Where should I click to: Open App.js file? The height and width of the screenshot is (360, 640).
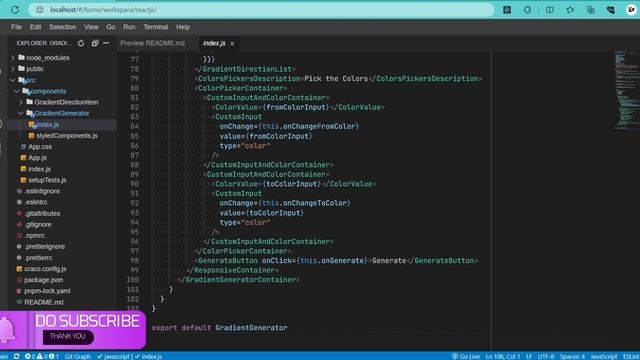point(37,158)
